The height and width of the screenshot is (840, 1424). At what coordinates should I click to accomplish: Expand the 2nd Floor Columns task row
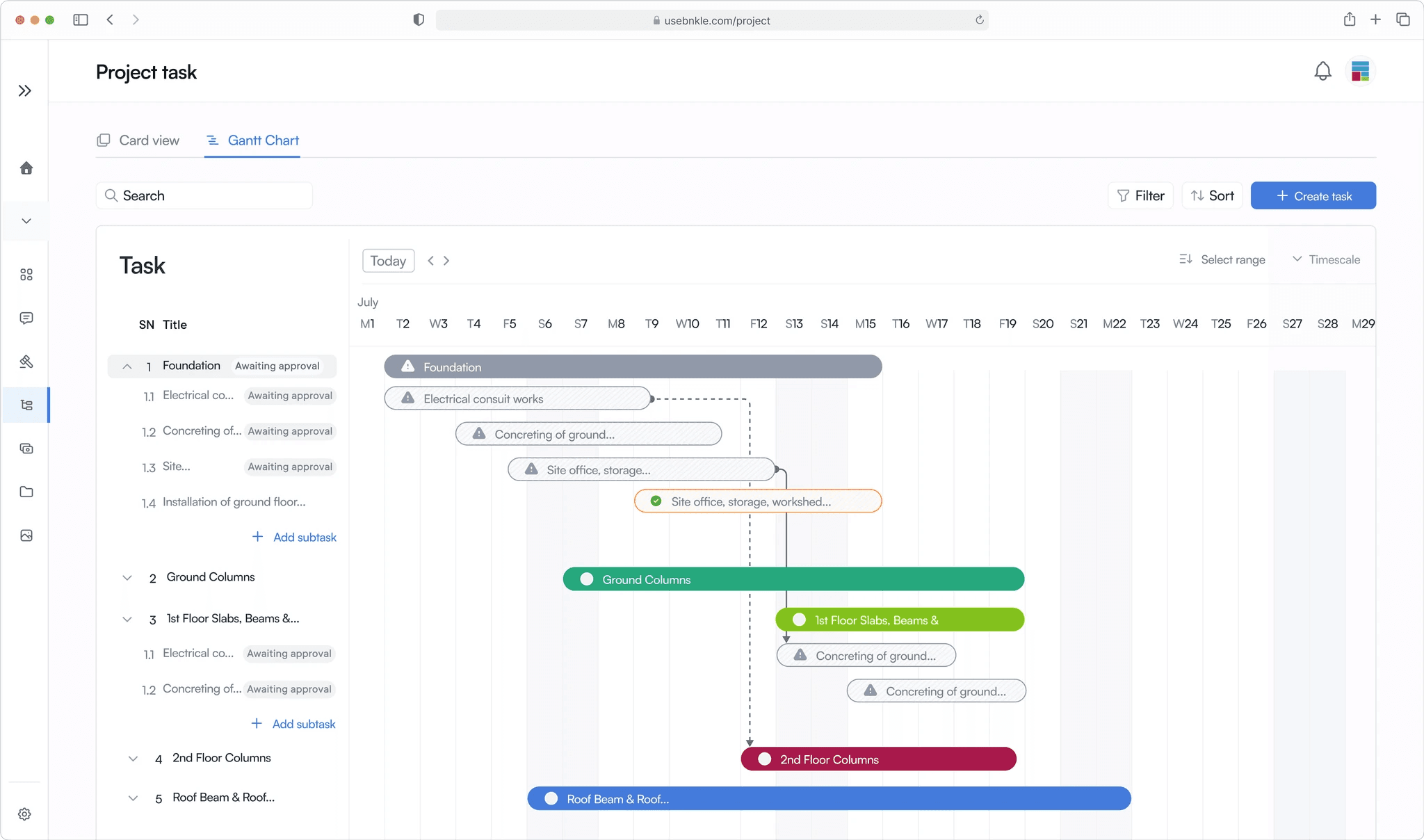pyautogui.click(x=133, y=759)
